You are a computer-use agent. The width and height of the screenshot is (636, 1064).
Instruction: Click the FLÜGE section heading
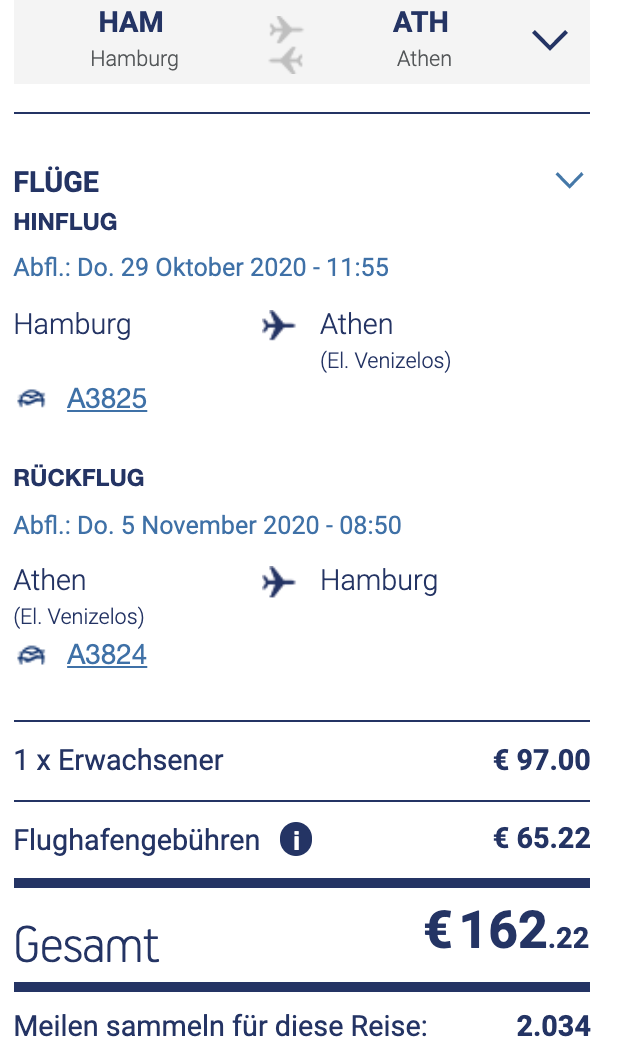[x=57, y=182]
